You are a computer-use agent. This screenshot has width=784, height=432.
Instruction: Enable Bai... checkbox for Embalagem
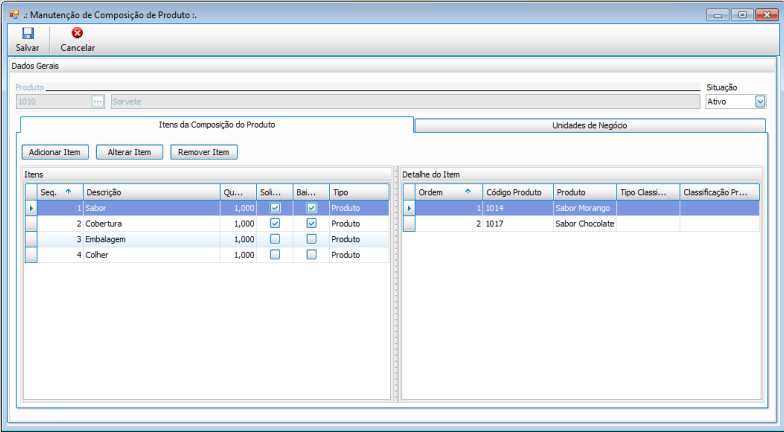coord(312,239)
